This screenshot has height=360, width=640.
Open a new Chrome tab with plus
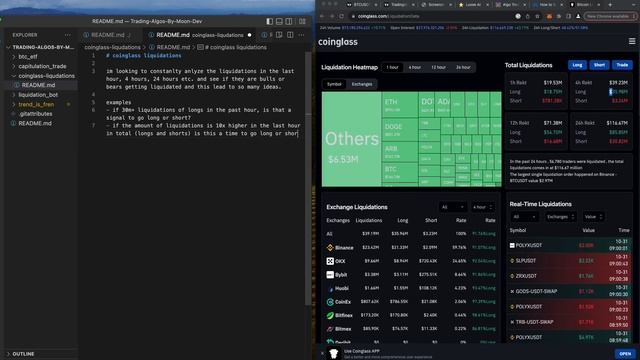point(610,4)
